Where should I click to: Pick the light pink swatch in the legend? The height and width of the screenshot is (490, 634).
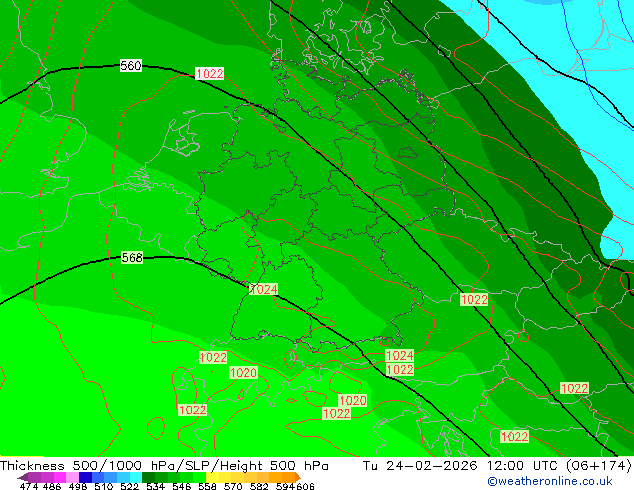(x=72, y=477)
